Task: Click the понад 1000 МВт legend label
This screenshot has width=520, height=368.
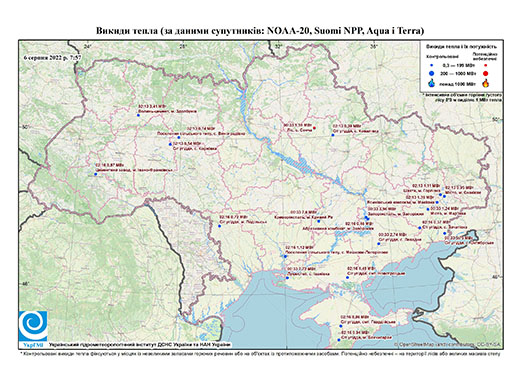Action: [x=457, y=83]
